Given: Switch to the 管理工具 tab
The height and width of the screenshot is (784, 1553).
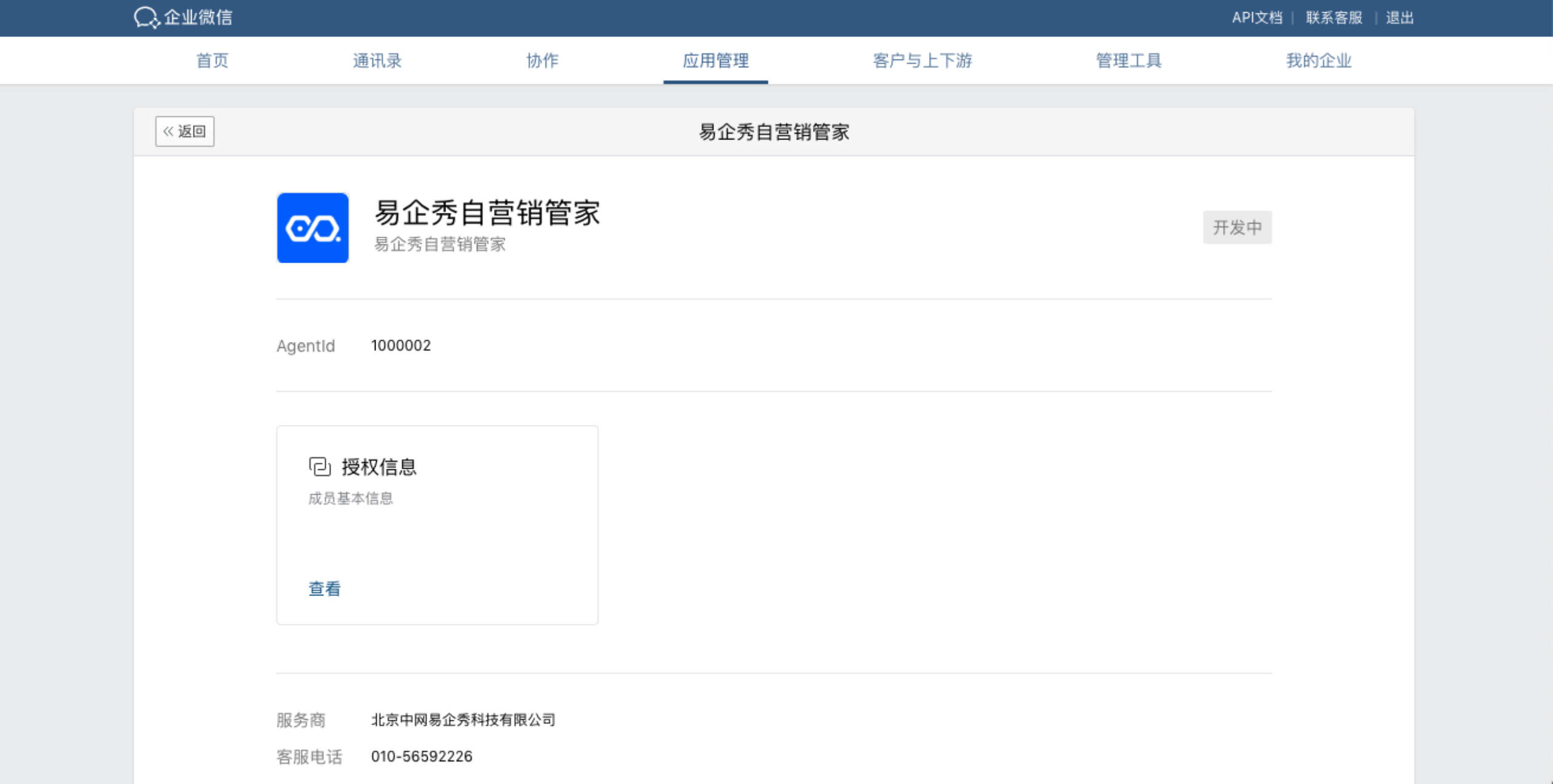Looking at the screenshot, I should click(1129, 61).
